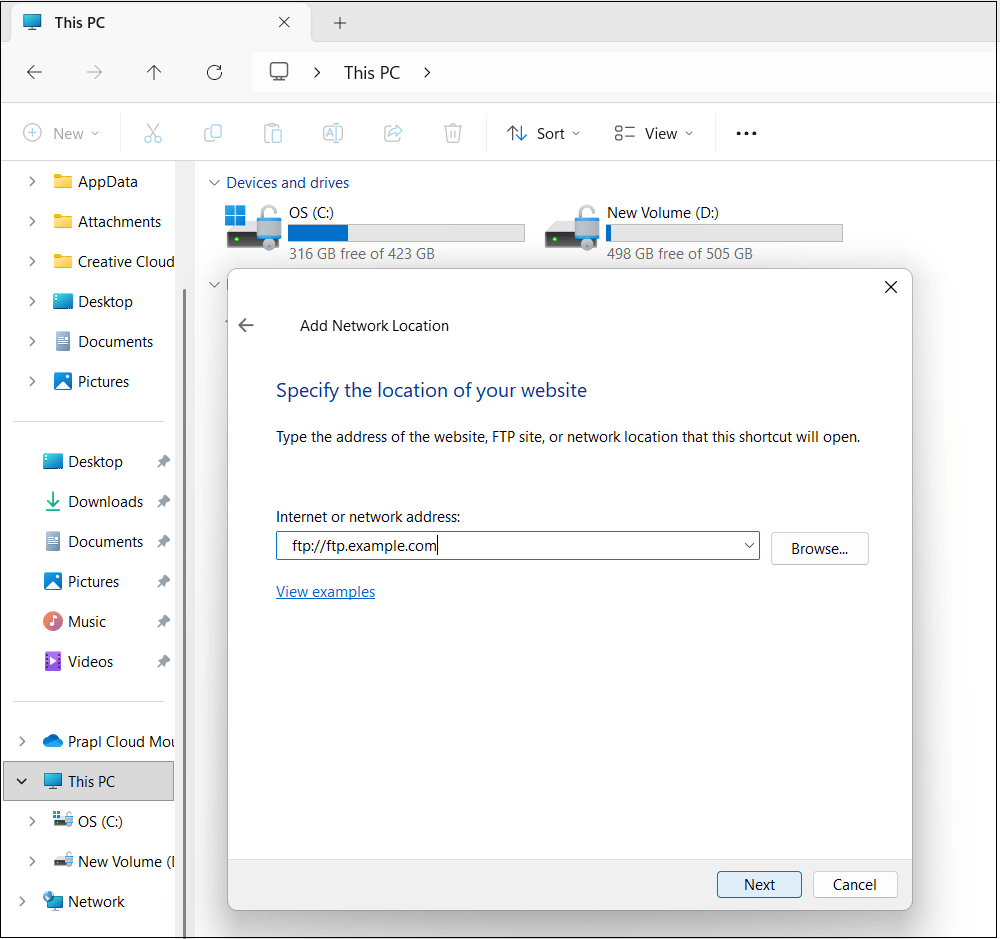The height and width of the screenshot is (939, 1000).
Task: Open the Sort dropdown
Action: (543, 133)
